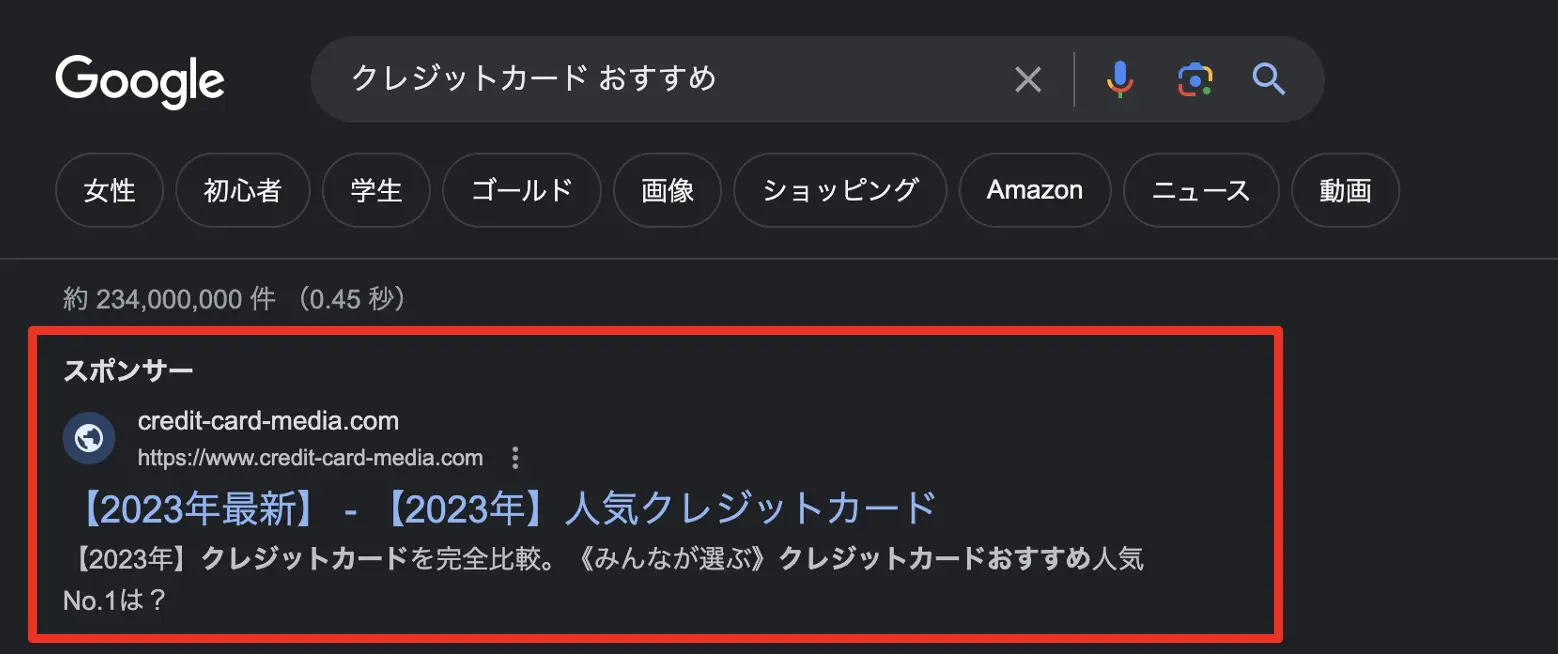Image resolution: width=1558 pixels, height=654 pixels.
Task: Switch to the 画像 results tab
Action: coord(667,190)
